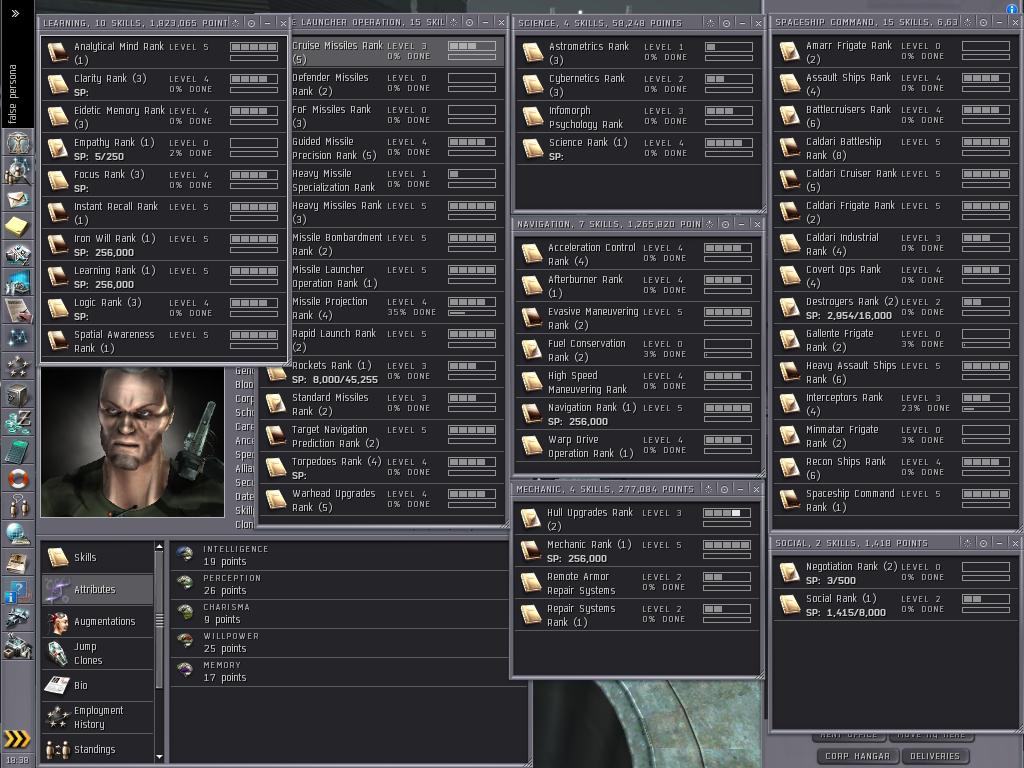
Task: Click the five-stars corporation icon in sidebar
Action: 18,366
